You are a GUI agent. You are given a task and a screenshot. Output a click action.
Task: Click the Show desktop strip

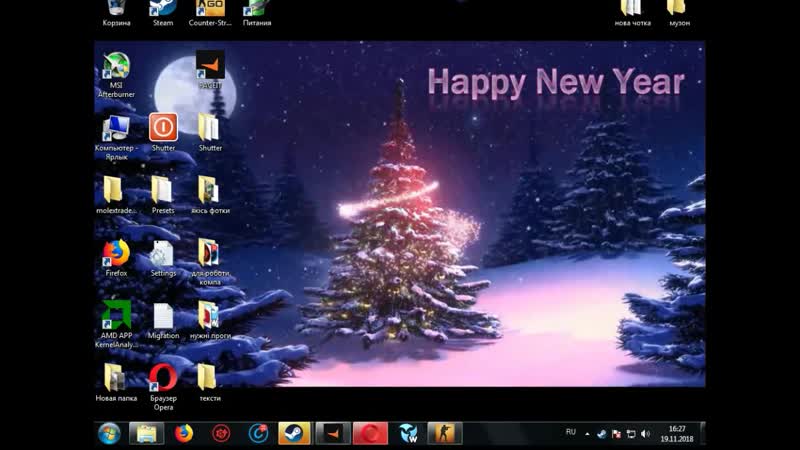click(x=703, y=434)
